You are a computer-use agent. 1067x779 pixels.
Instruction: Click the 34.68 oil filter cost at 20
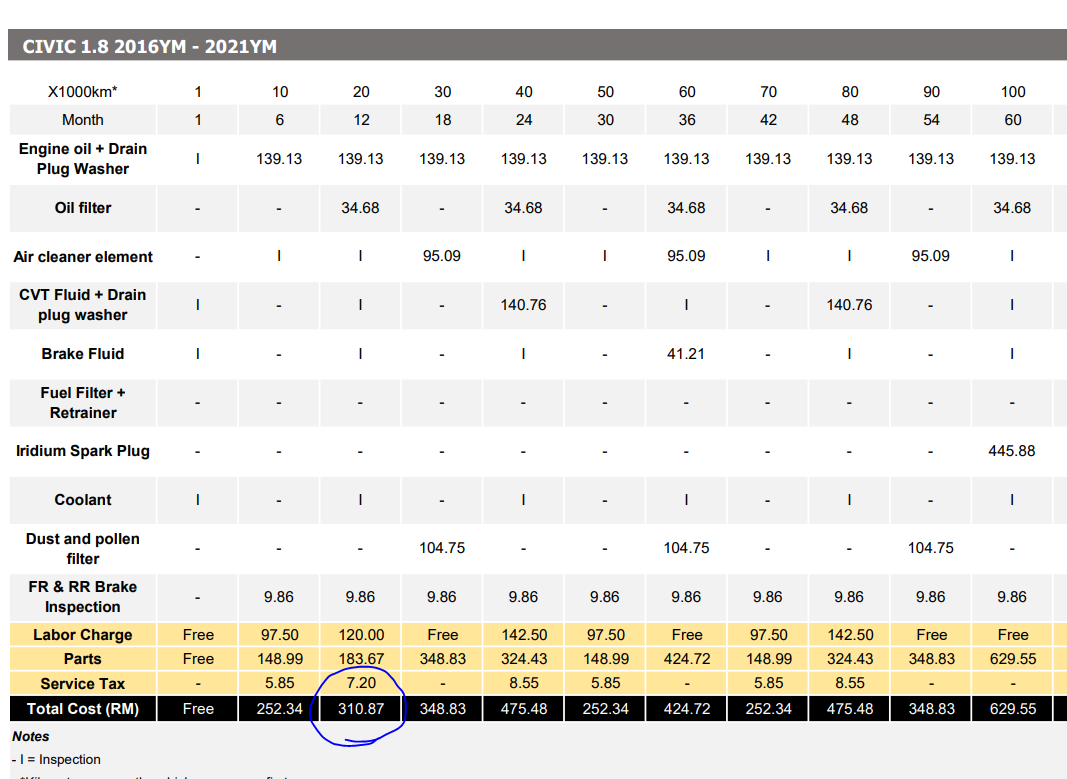point(360,208)
